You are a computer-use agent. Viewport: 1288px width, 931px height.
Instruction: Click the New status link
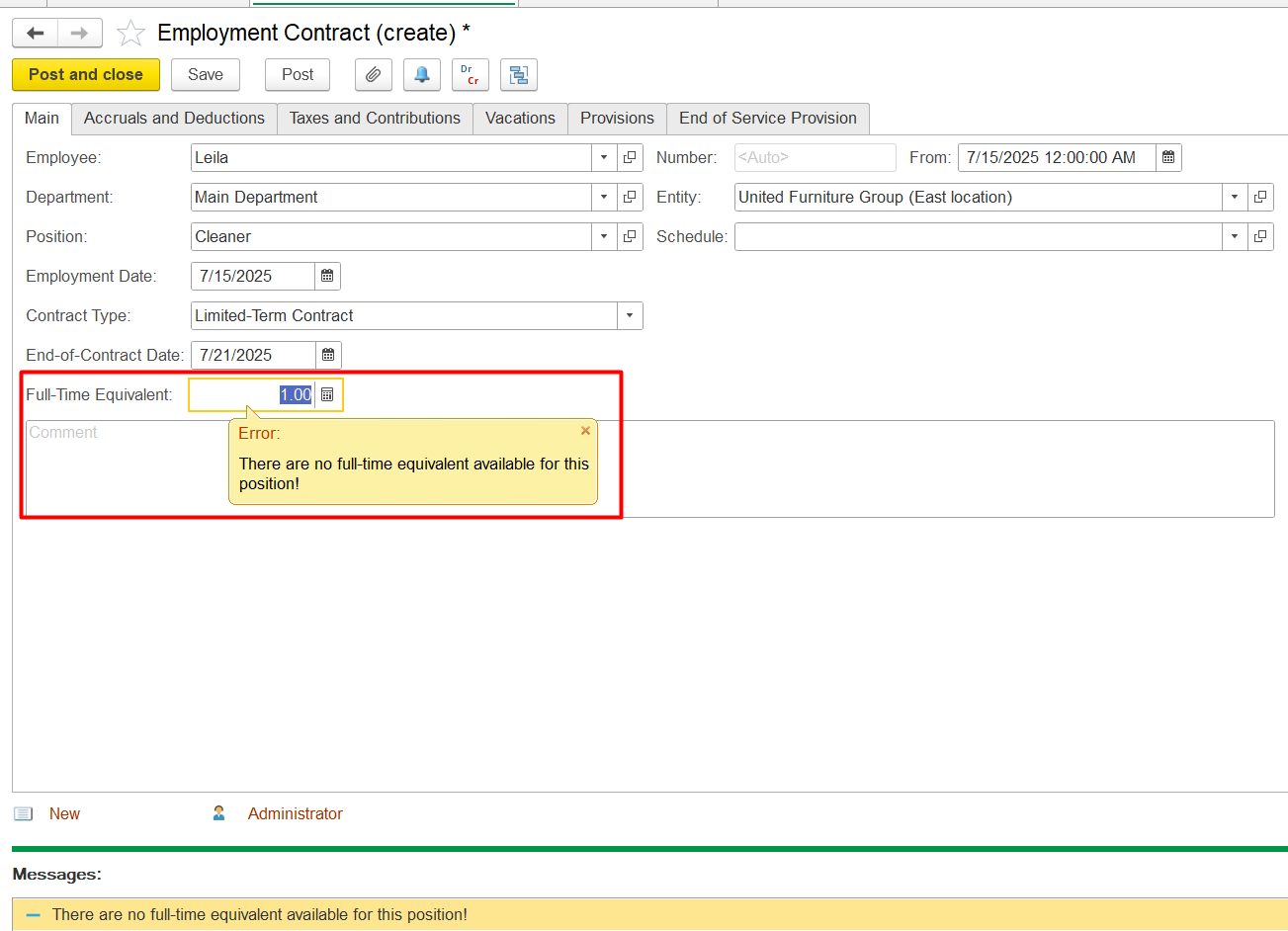point(64,813)
